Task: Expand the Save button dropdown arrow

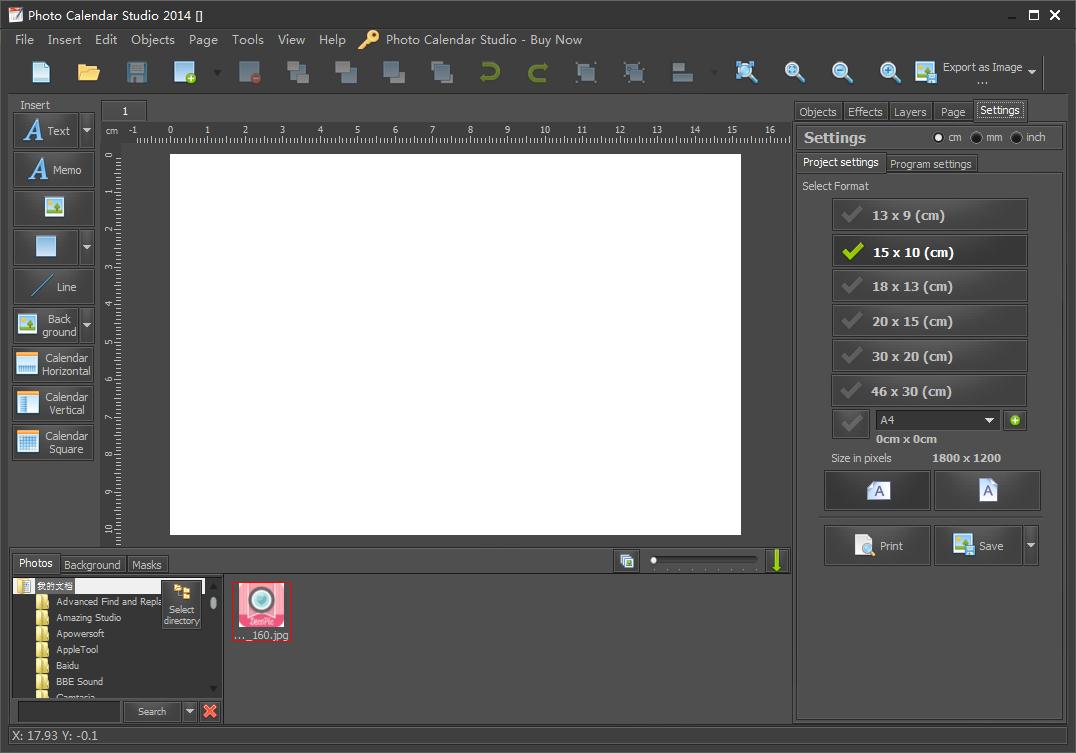Action: point(1031,546)
